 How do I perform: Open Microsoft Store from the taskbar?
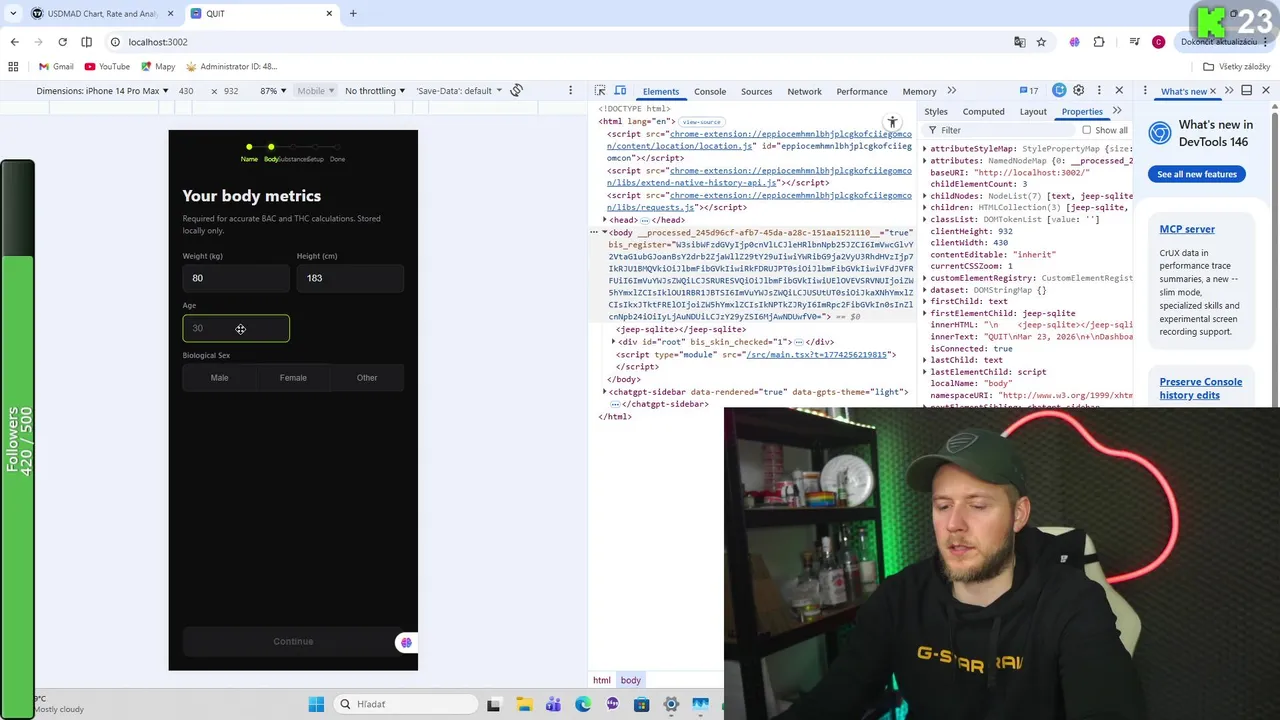click(642, 704)
